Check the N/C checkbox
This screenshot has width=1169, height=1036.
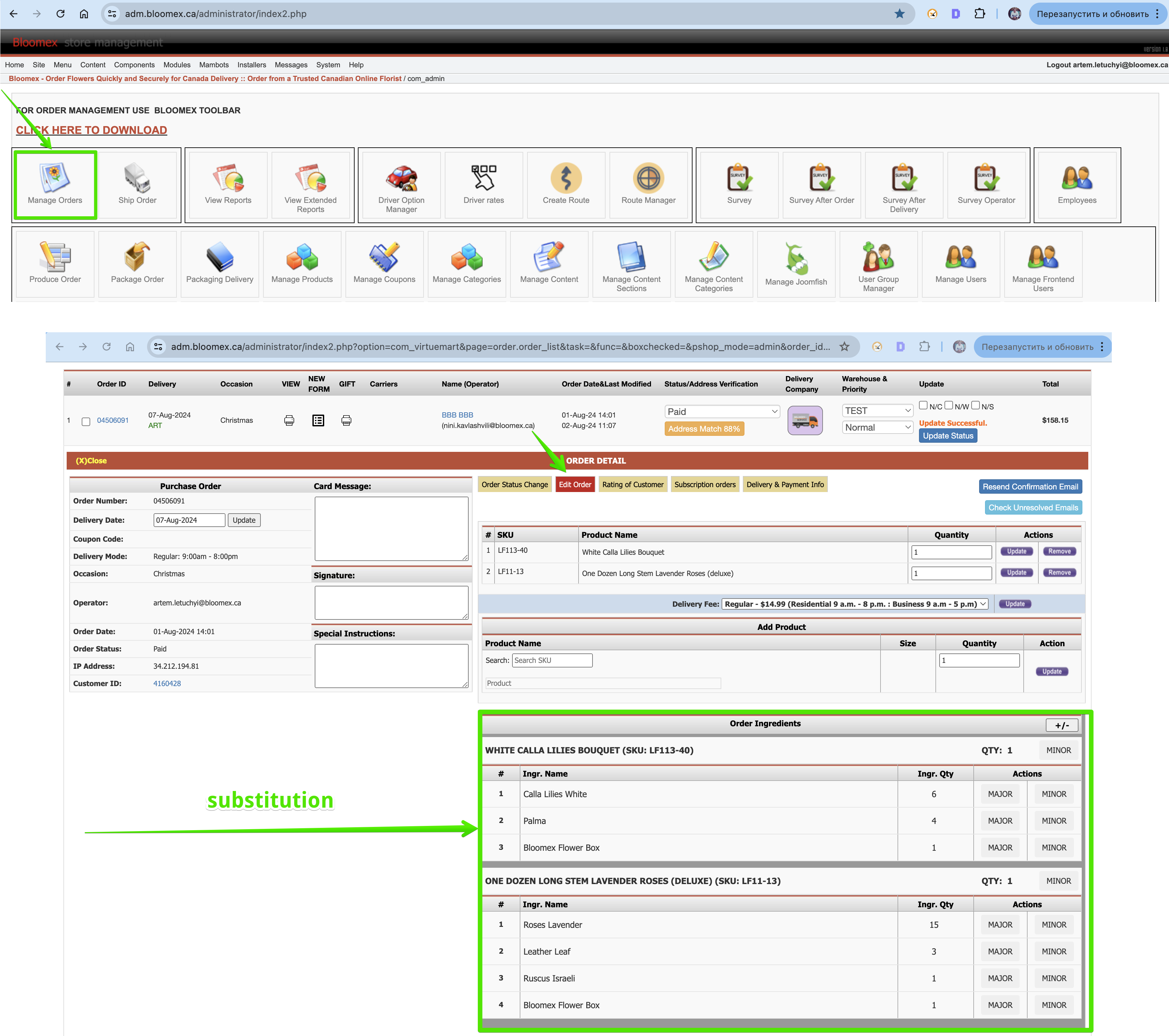coord(923,405)
